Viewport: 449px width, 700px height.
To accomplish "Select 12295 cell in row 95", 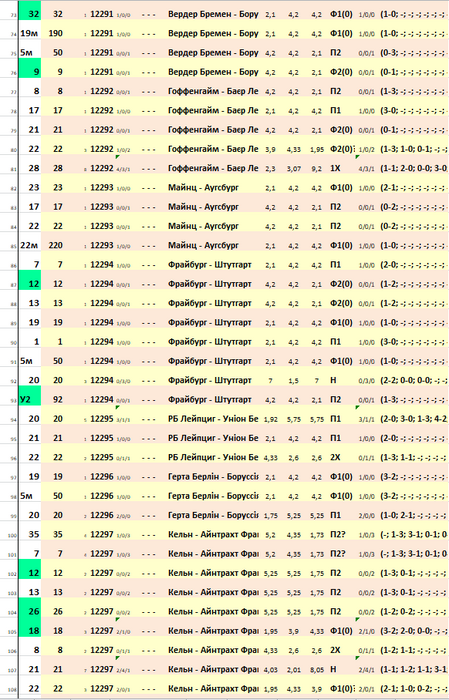I will (102, 438).
